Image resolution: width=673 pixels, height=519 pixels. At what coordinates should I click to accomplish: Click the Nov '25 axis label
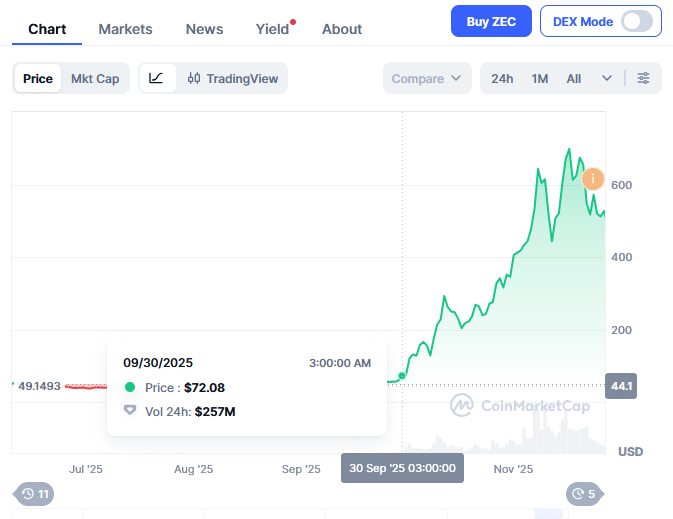(513, 469)
